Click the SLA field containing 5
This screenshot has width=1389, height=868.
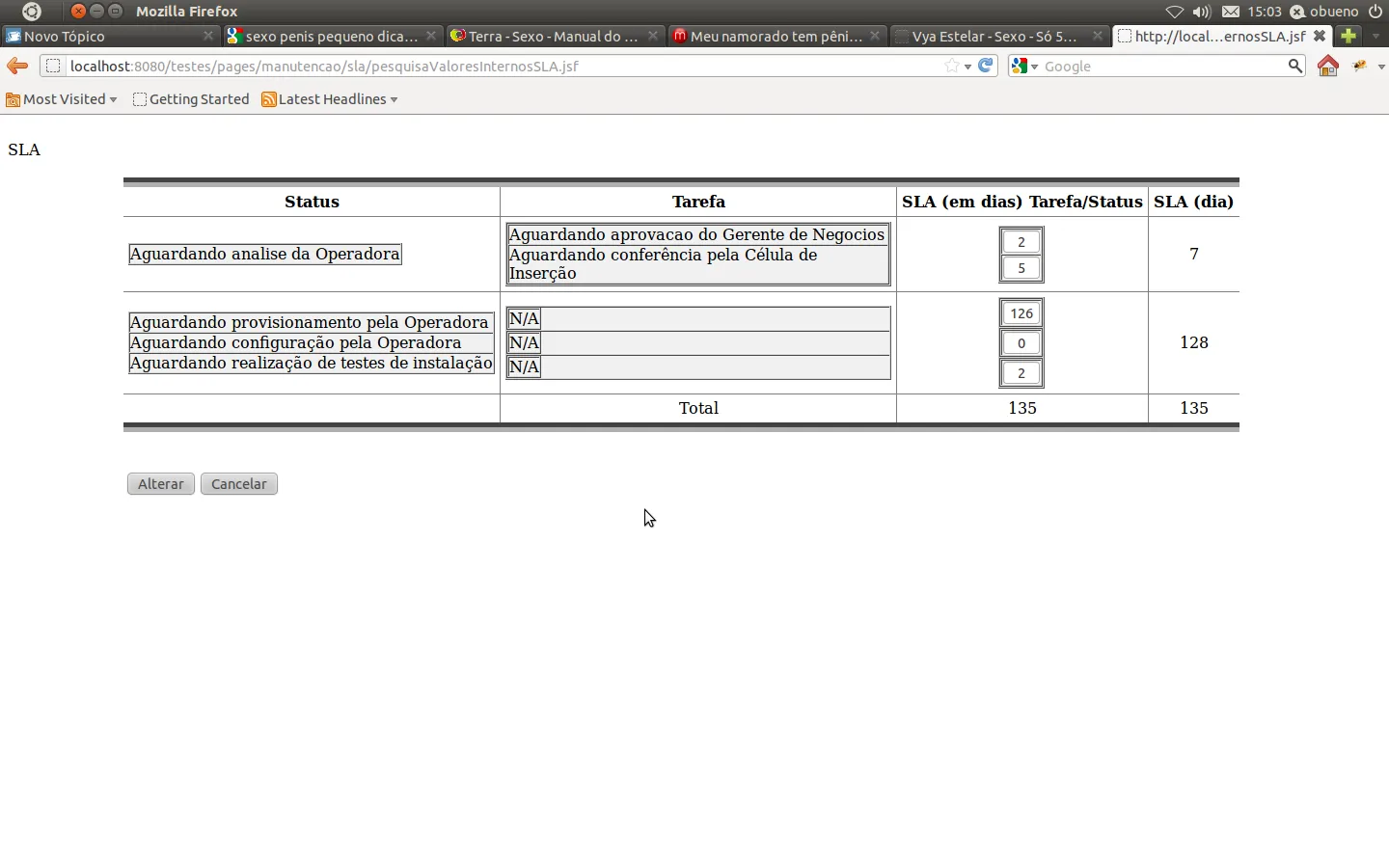[1021, 268]
